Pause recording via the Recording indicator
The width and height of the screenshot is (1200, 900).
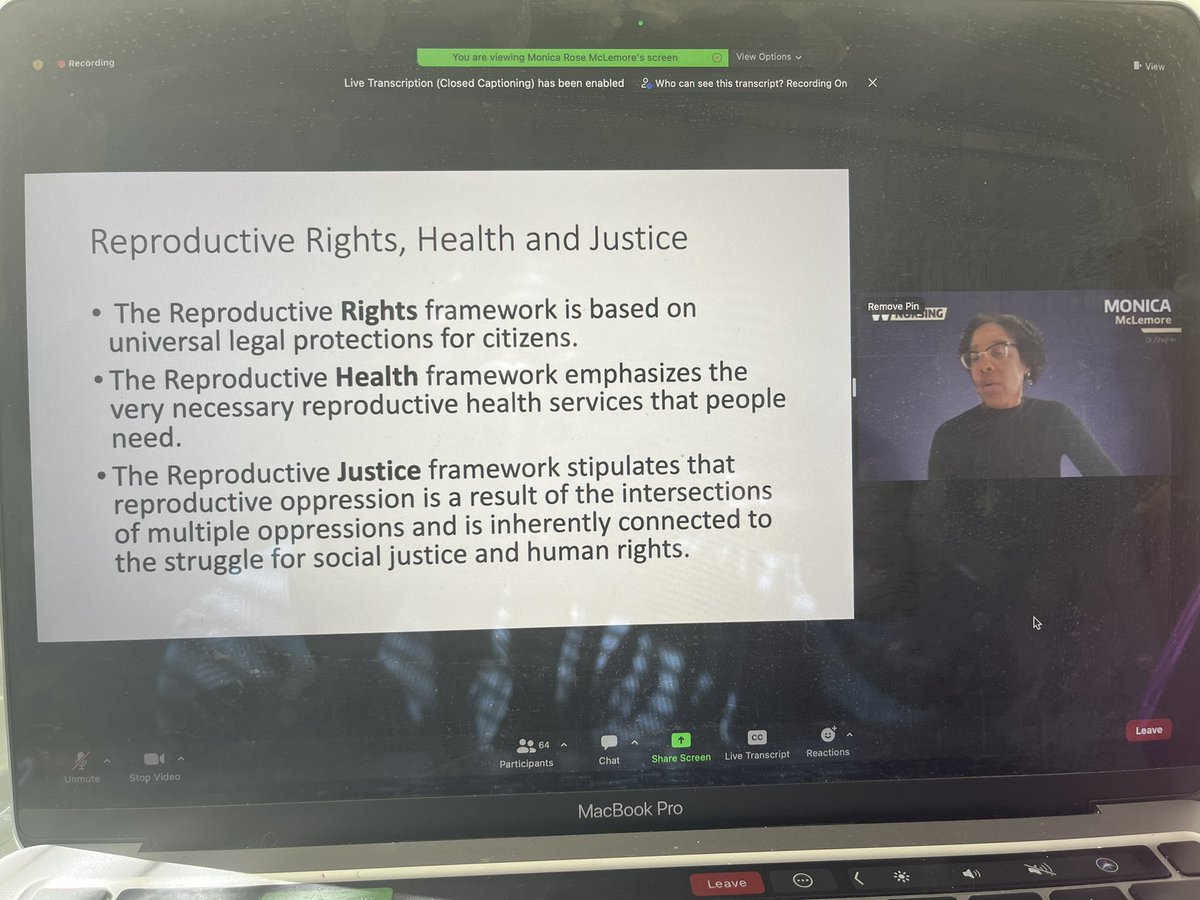(85, 62)
